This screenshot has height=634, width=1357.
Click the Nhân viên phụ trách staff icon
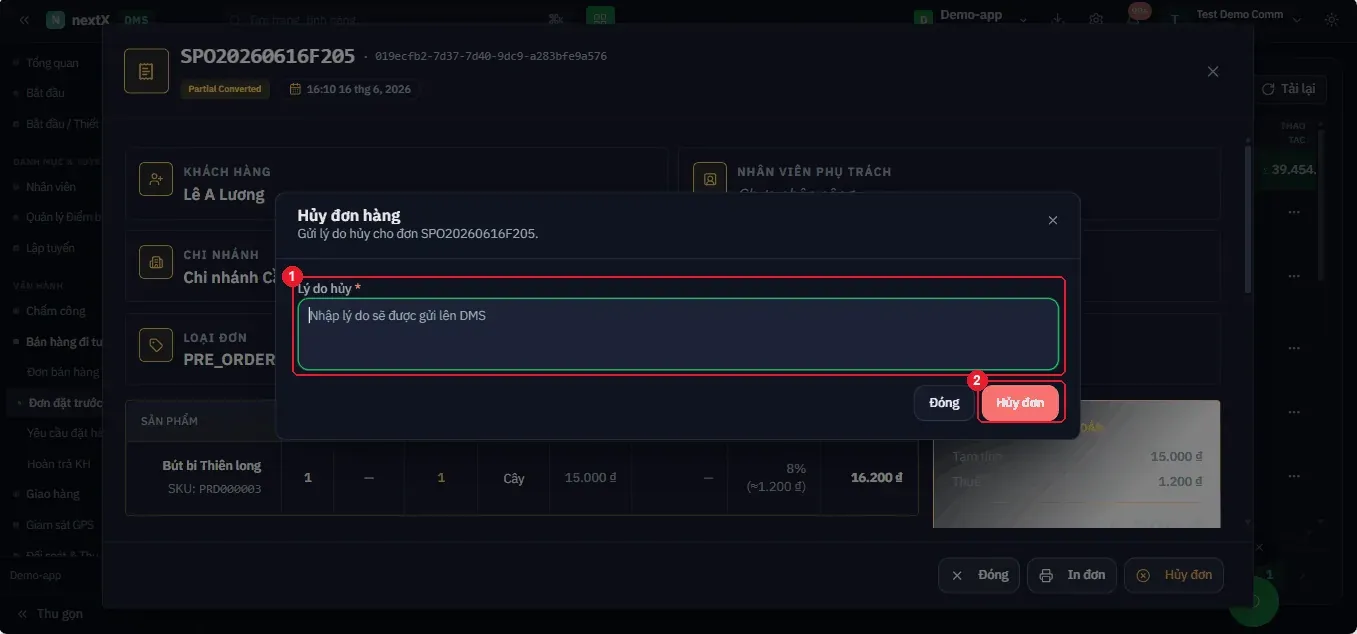710,179
